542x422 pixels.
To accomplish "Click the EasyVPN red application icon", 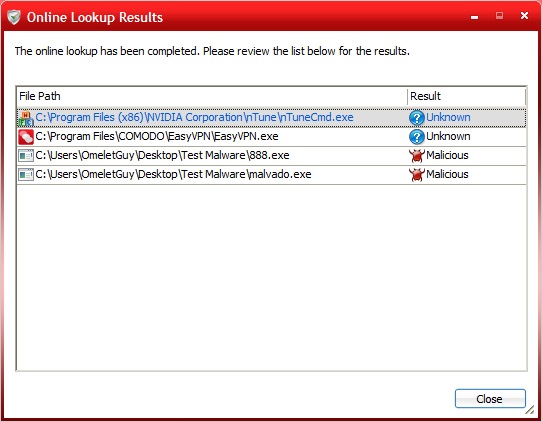I will (26, 137).
